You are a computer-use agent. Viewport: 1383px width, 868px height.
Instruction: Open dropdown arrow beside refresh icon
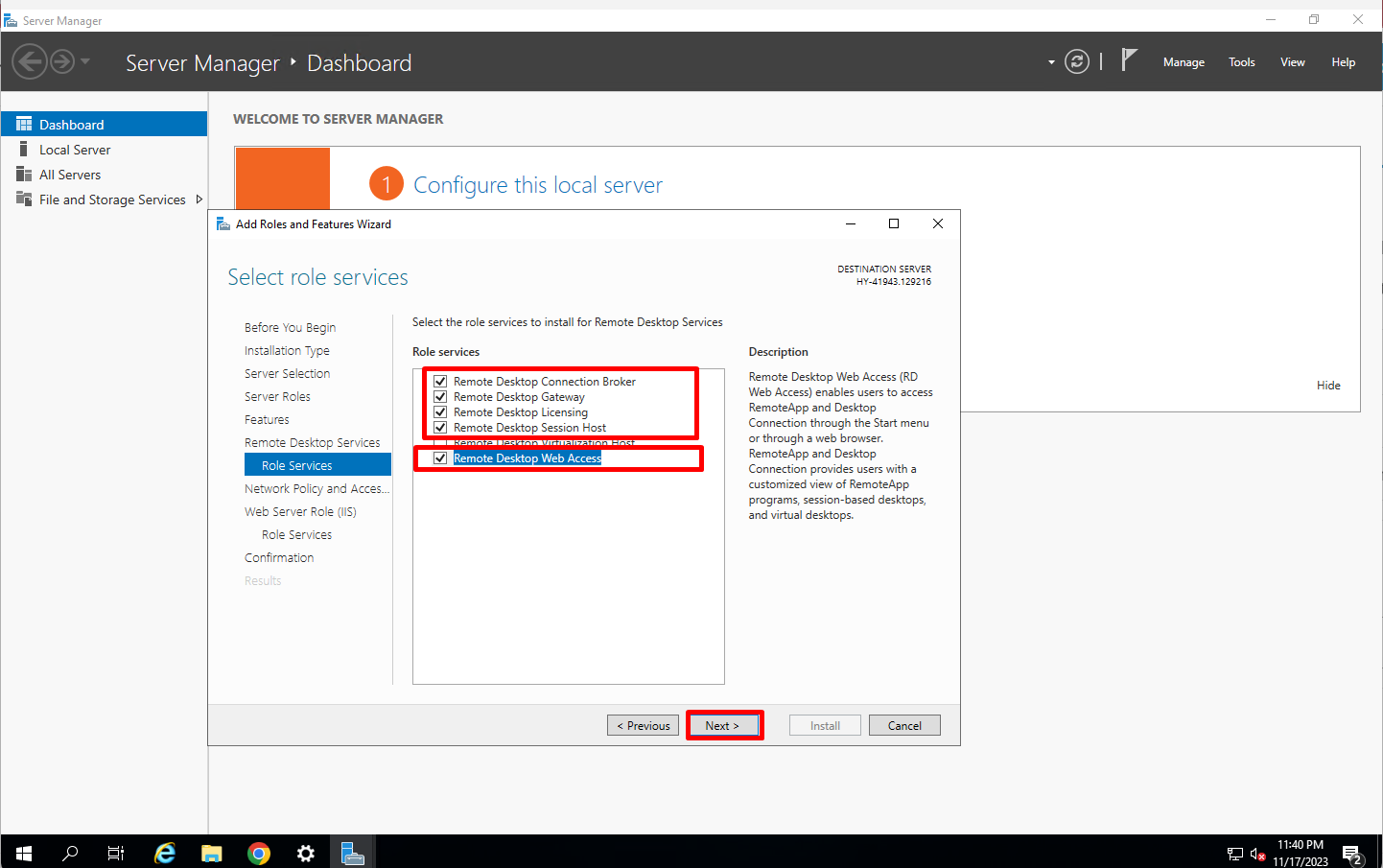pyautogui.click(x=1051, y=62)
